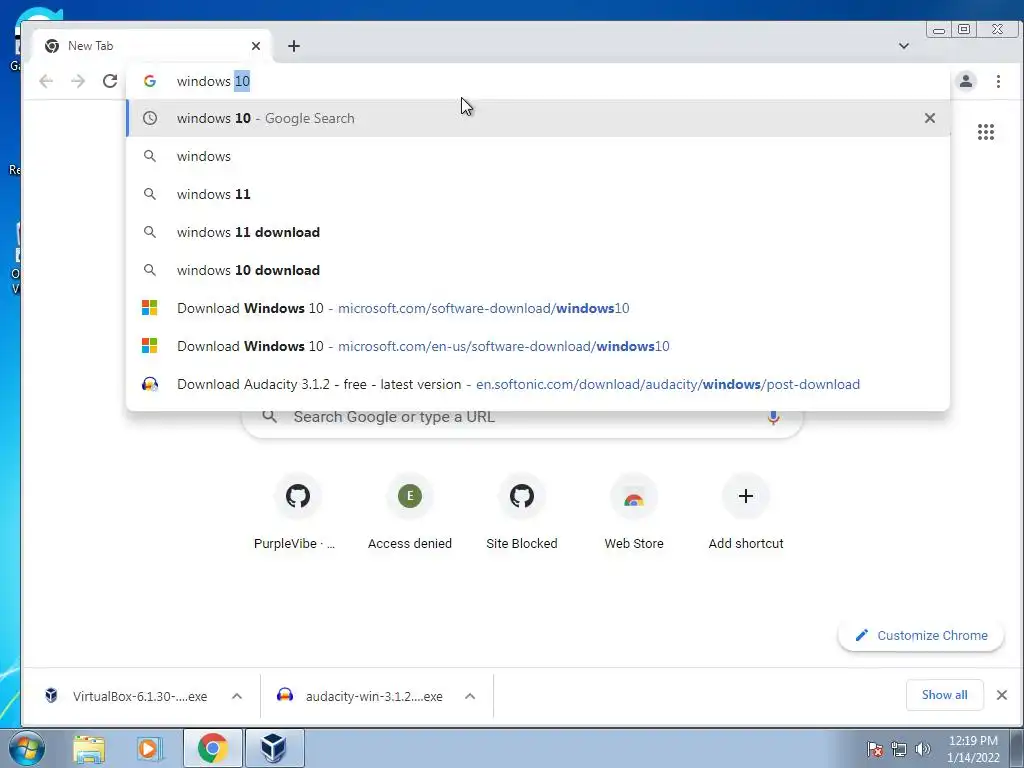Remove the windows 10 history suggestion
The width and height of the screenshot is (1024, 768).
pos(929,118)
